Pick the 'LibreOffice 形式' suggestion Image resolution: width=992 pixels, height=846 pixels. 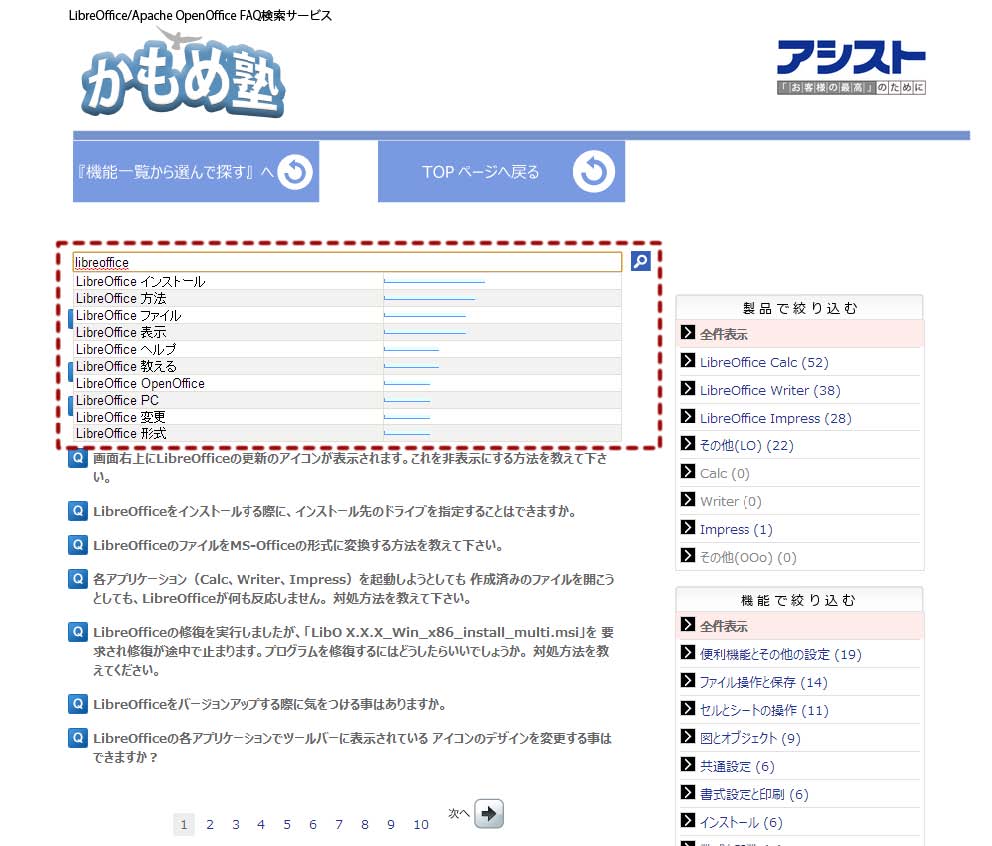pyautogui.click(x=347, y=433)
